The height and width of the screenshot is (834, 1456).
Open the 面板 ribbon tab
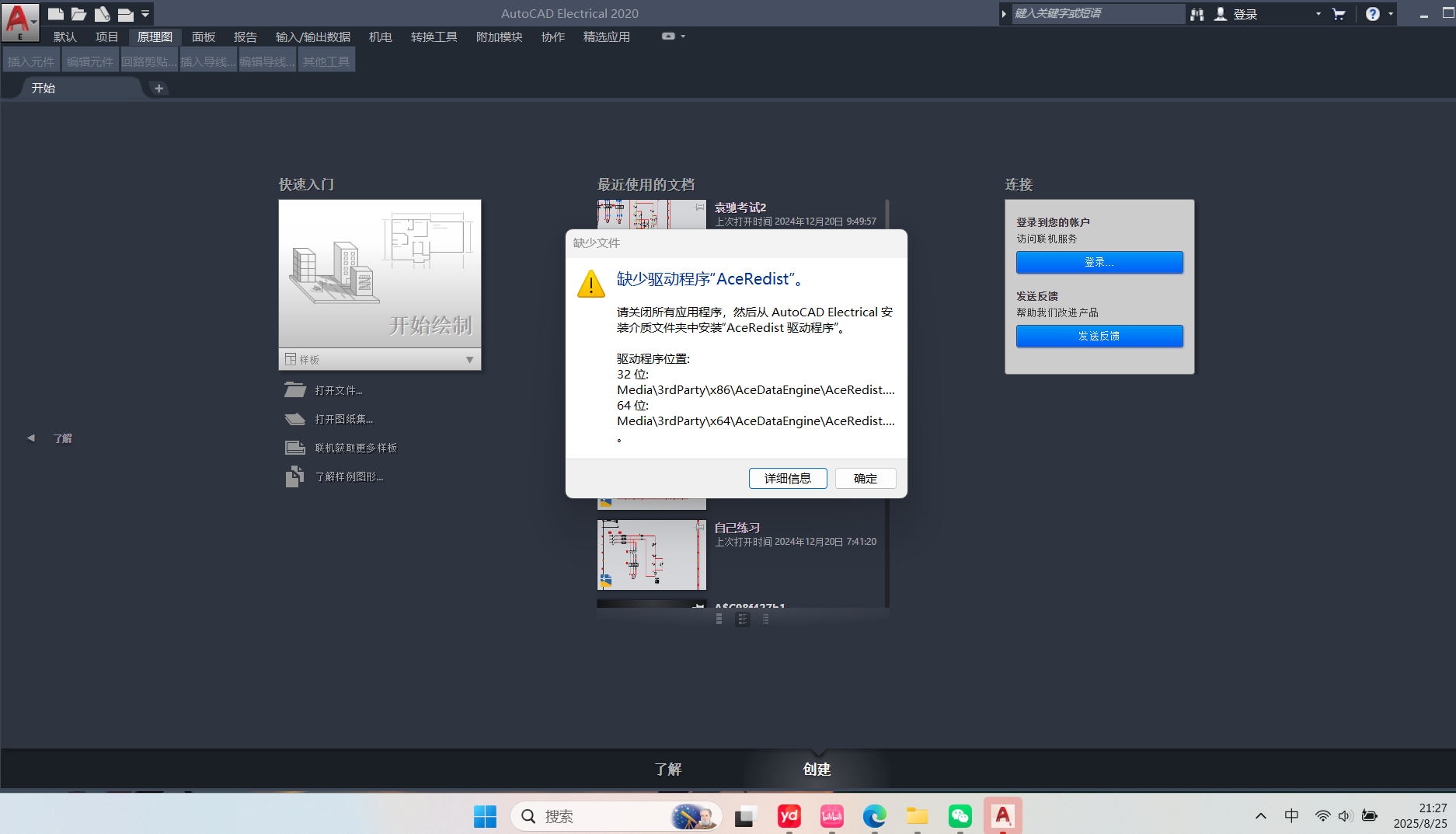coord(204,37)
